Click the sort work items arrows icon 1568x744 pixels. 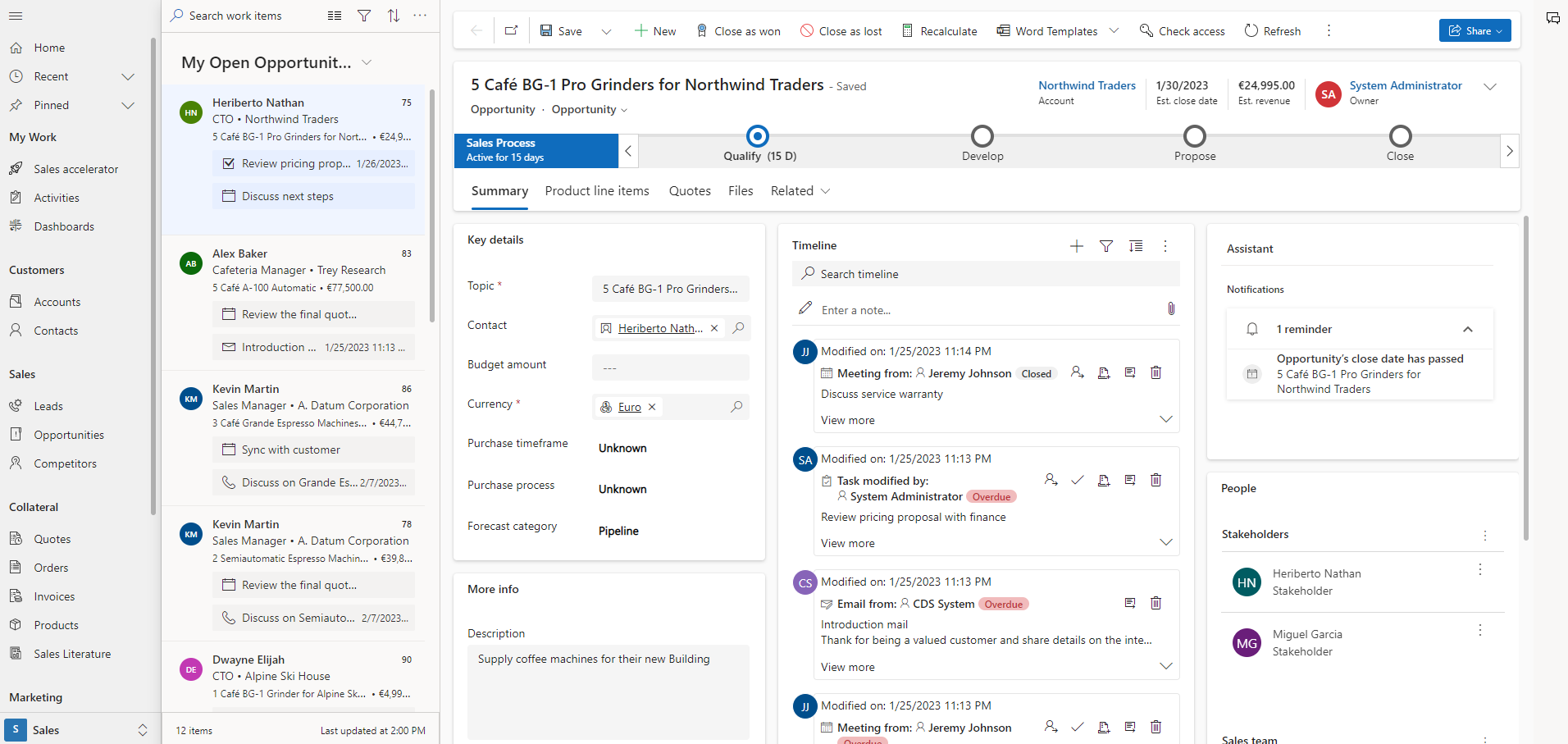click(x=394, y=16)
